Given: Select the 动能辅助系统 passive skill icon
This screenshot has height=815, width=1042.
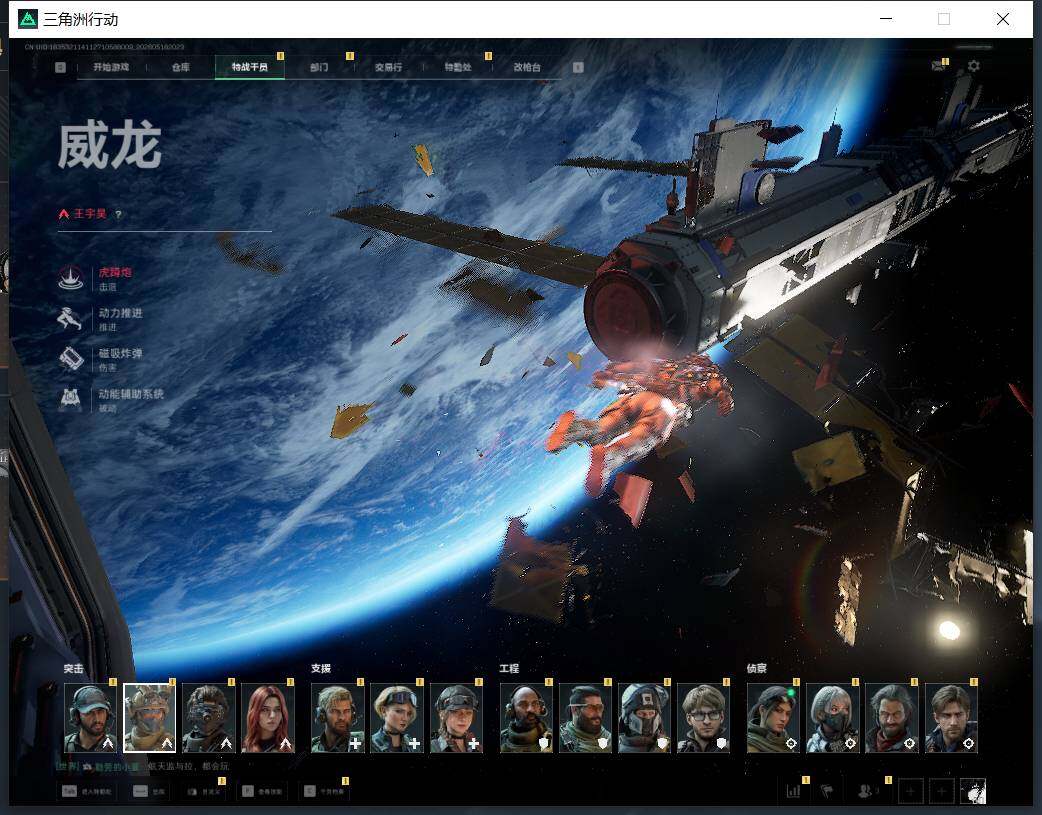Looking at the screenshot, I should 70,400.
